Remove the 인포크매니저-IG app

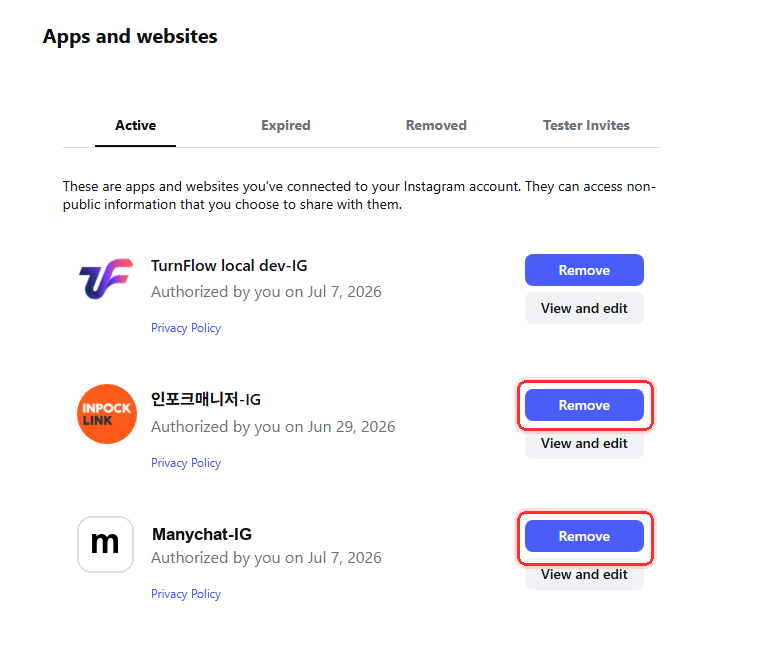[584, 405]
